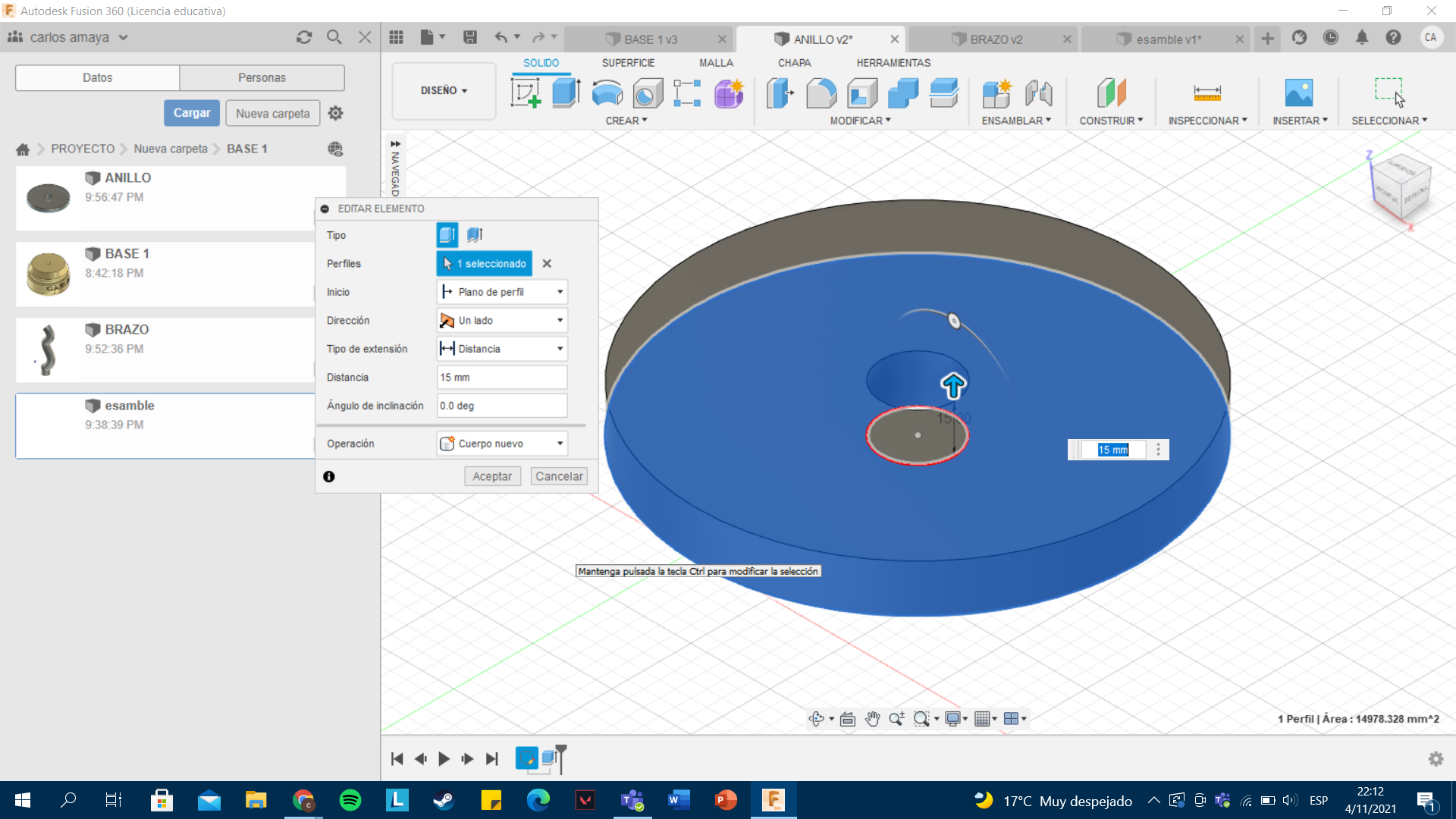
Task: Select the Joint tool icon
Action: pyautogui.click(x=1038, y=93)
